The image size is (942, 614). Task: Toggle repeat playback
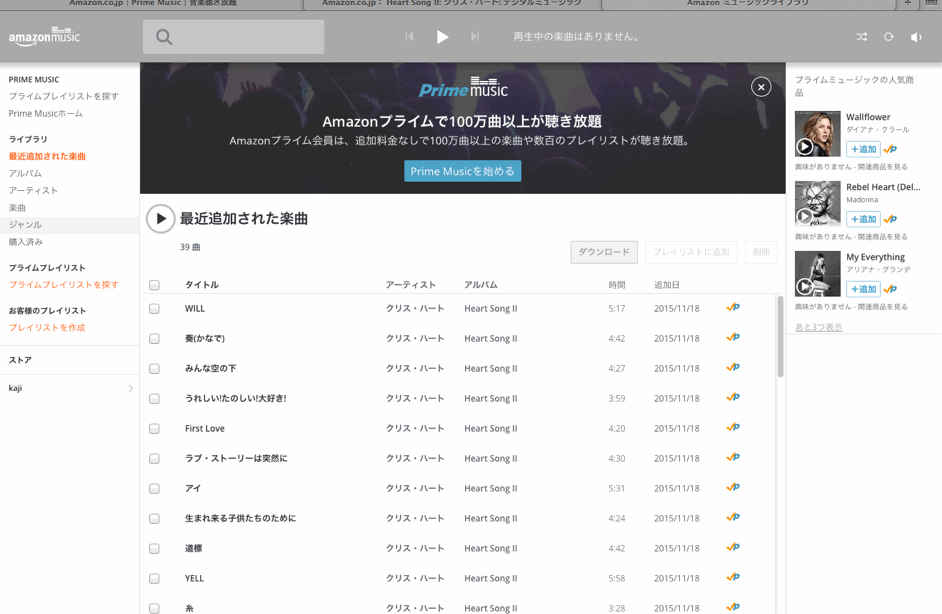point(889,37)
